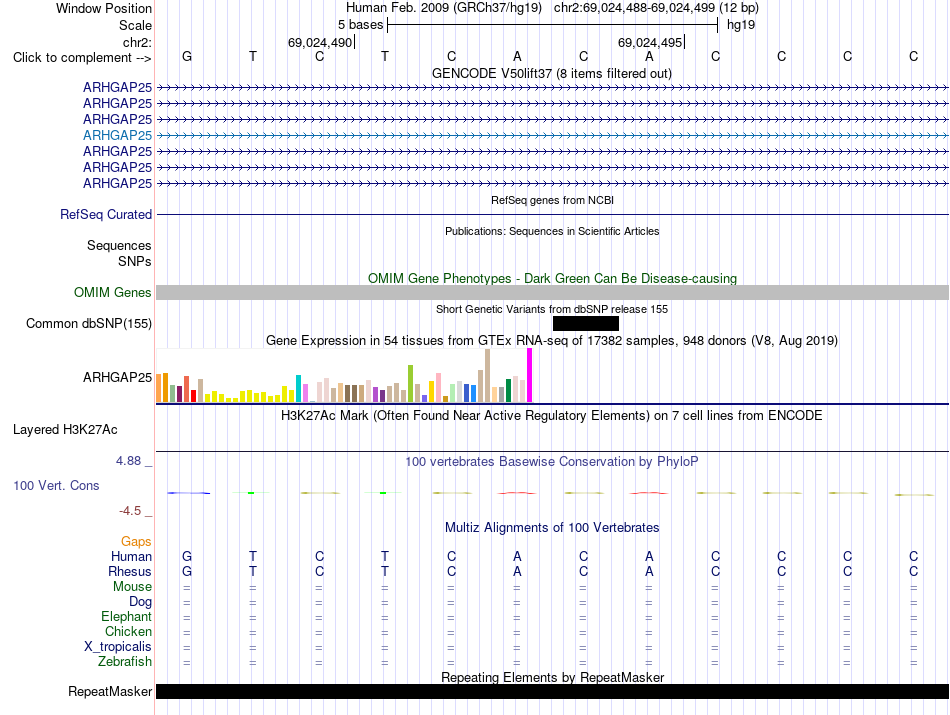Viewport: 950px width, 715px height.
Task: Click position label 69,024,490
Action: (x=320, y=42)
